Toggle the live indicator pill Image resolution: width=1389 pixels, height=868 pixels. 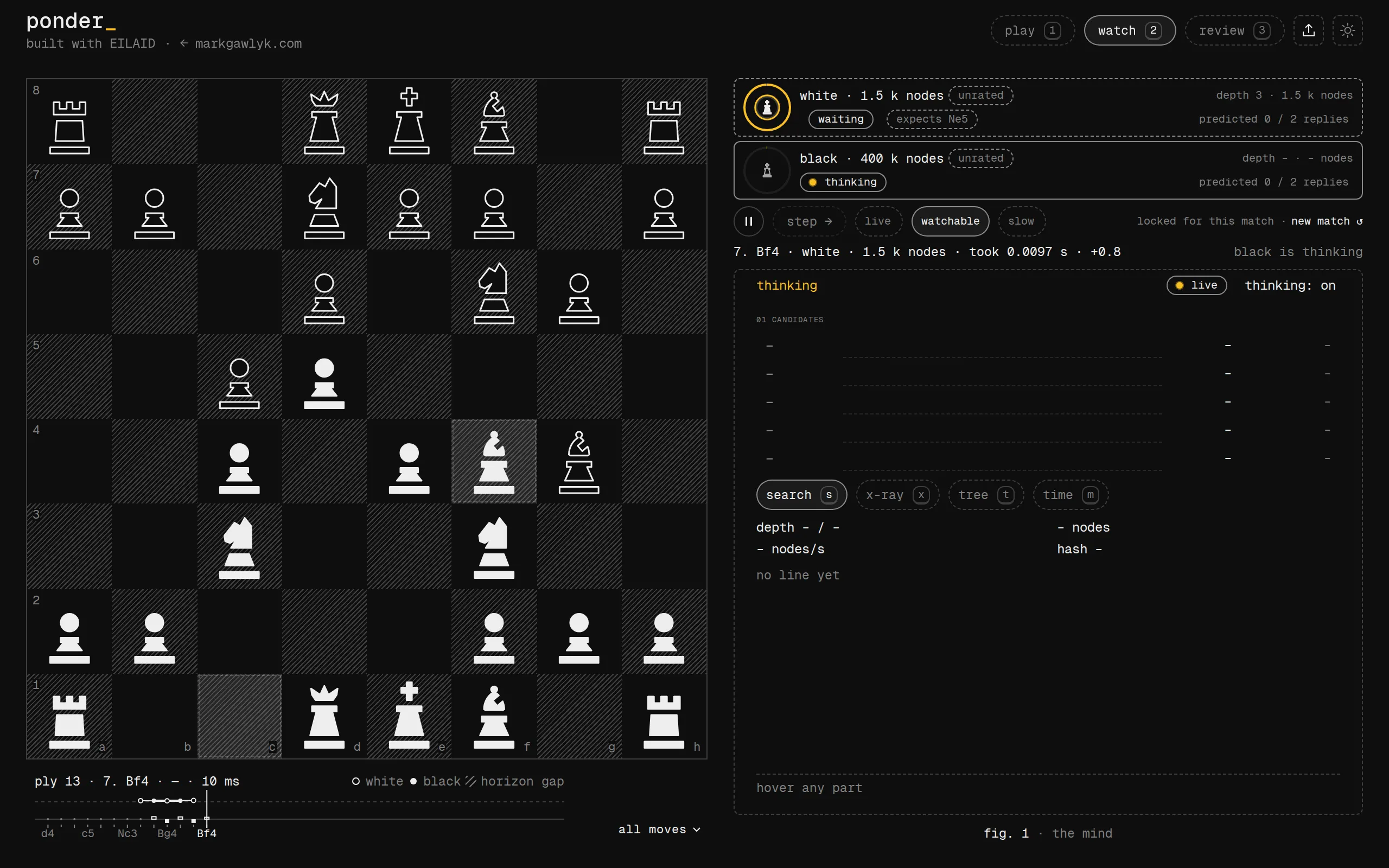(1196, 285)
